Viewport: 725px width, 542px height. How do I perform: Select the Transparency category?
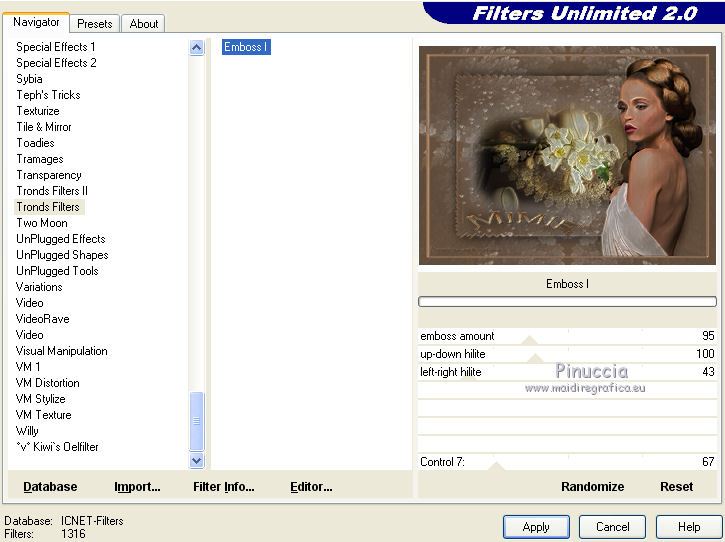coord(49,175)
